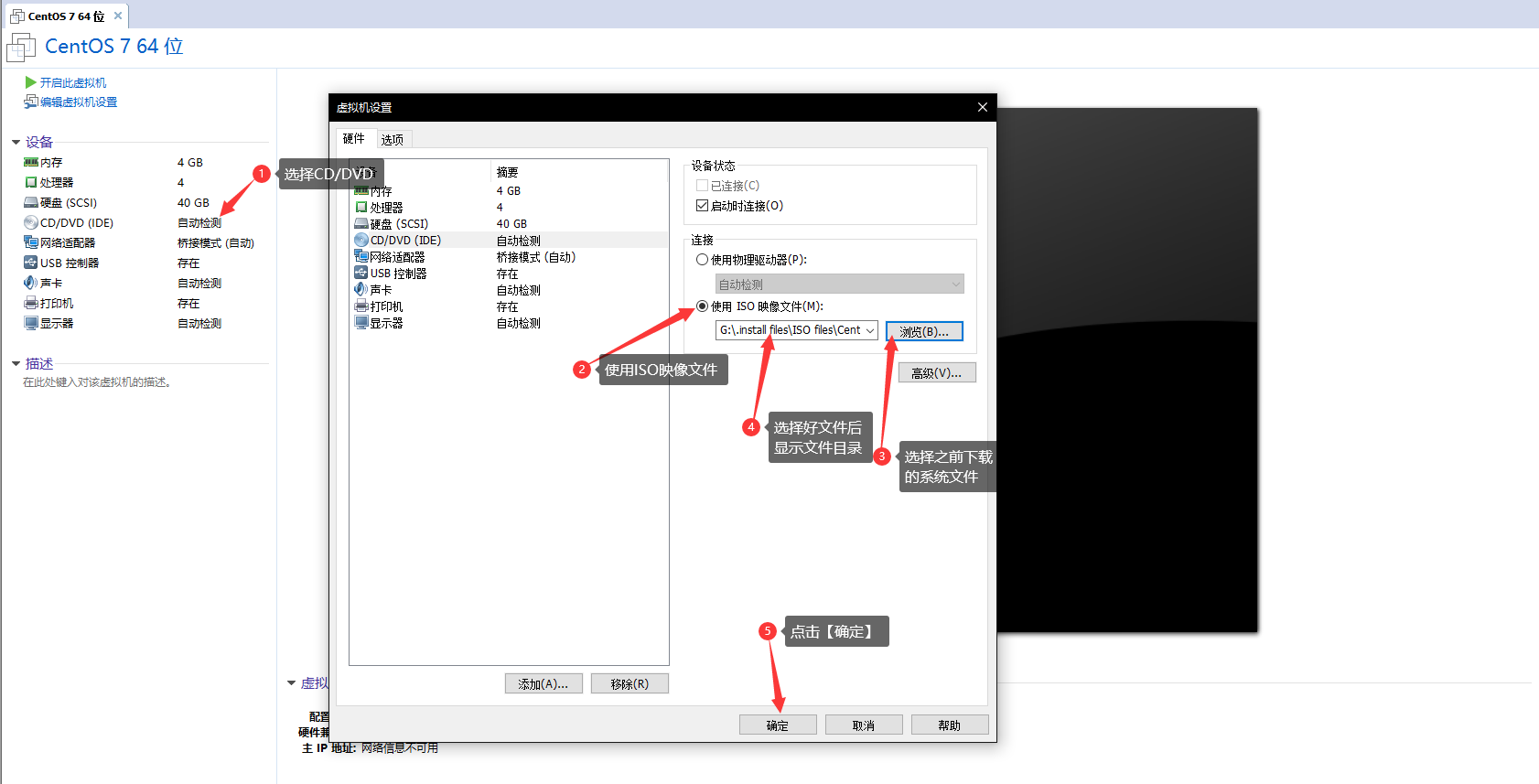Click the CD/DVD disc icon in settings dialog list
1539x784 pixels.
point(361,241)
